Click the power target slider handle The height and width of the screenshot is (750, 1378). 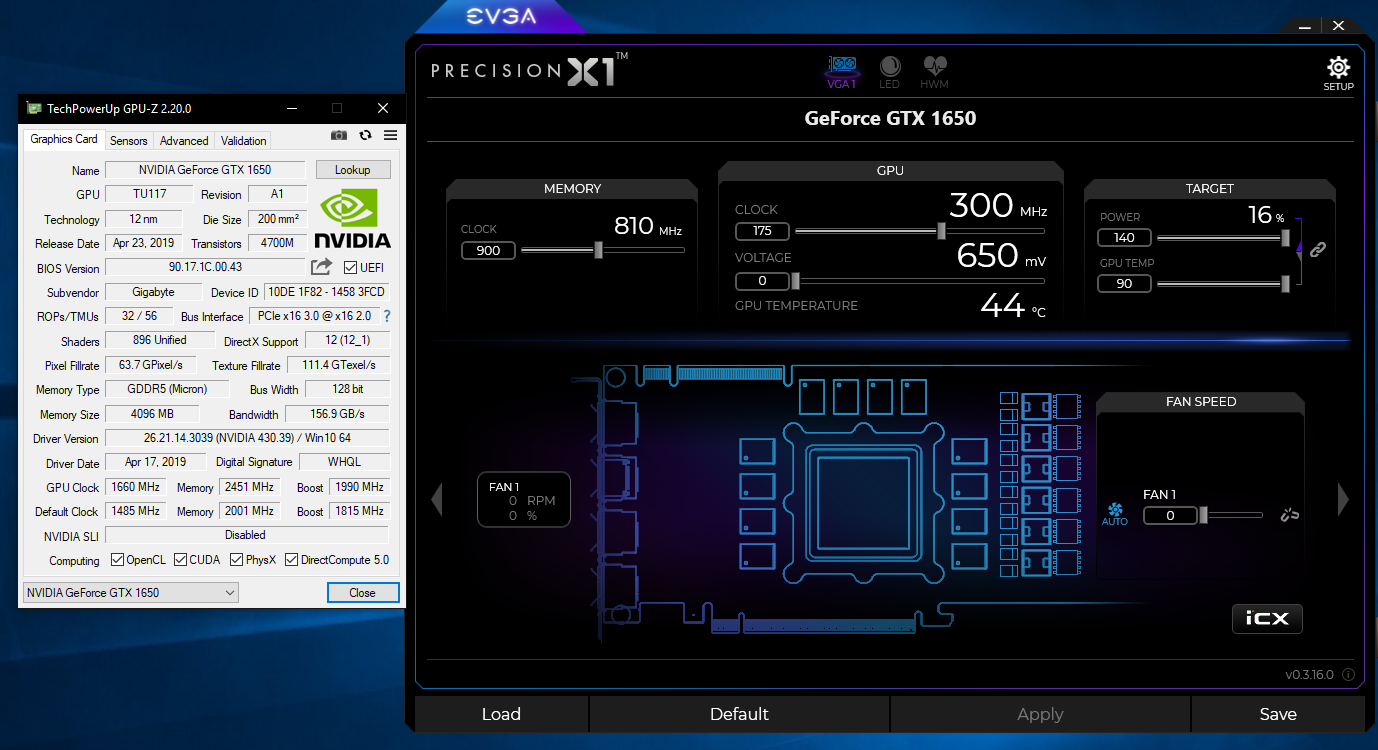[1284, 238]
